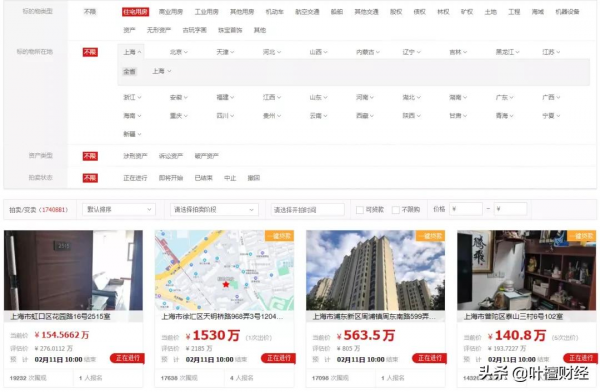Choose the 机器设备 category filter

[567, 12]
